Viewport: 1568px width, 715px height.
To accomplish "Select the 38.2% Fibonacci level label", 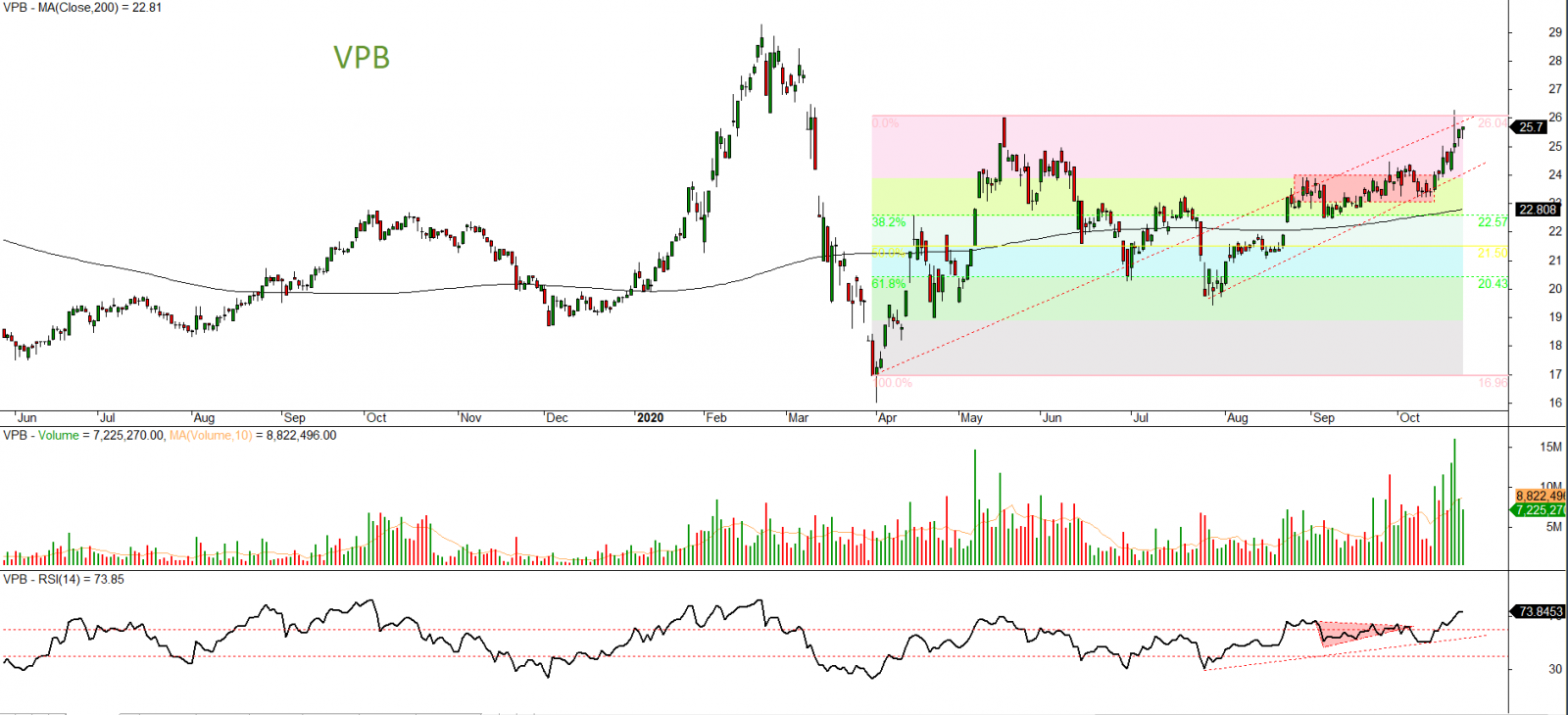I will [889, 222].
